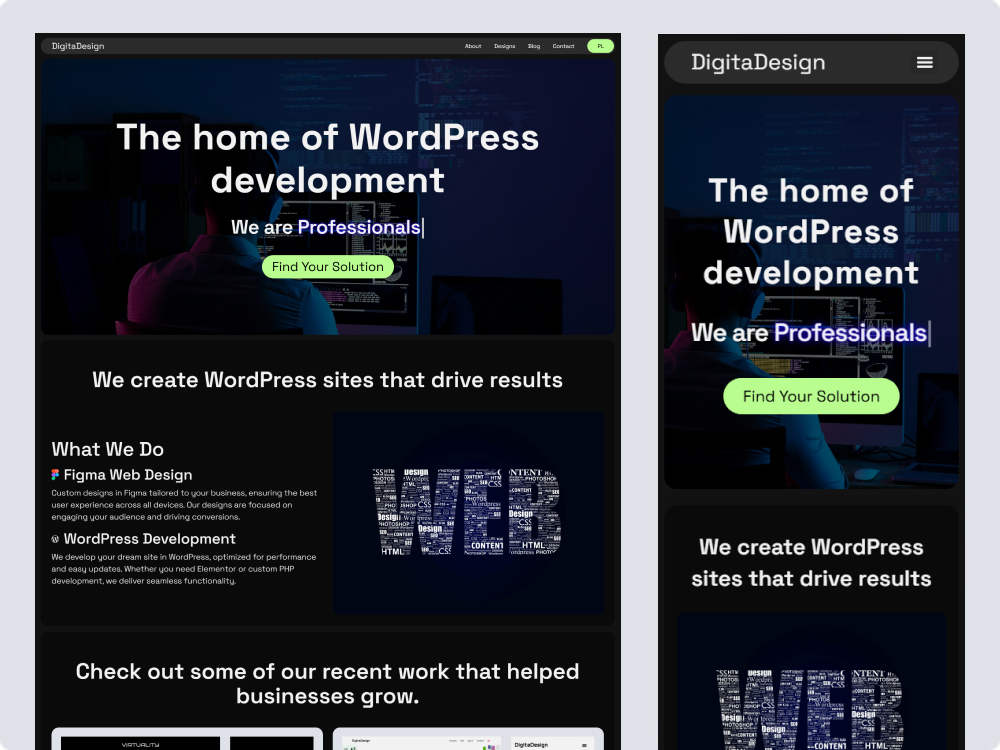The image size is (1000, 750).
Task: Switch language with the green PL button
Action: (x=600, y=46)
